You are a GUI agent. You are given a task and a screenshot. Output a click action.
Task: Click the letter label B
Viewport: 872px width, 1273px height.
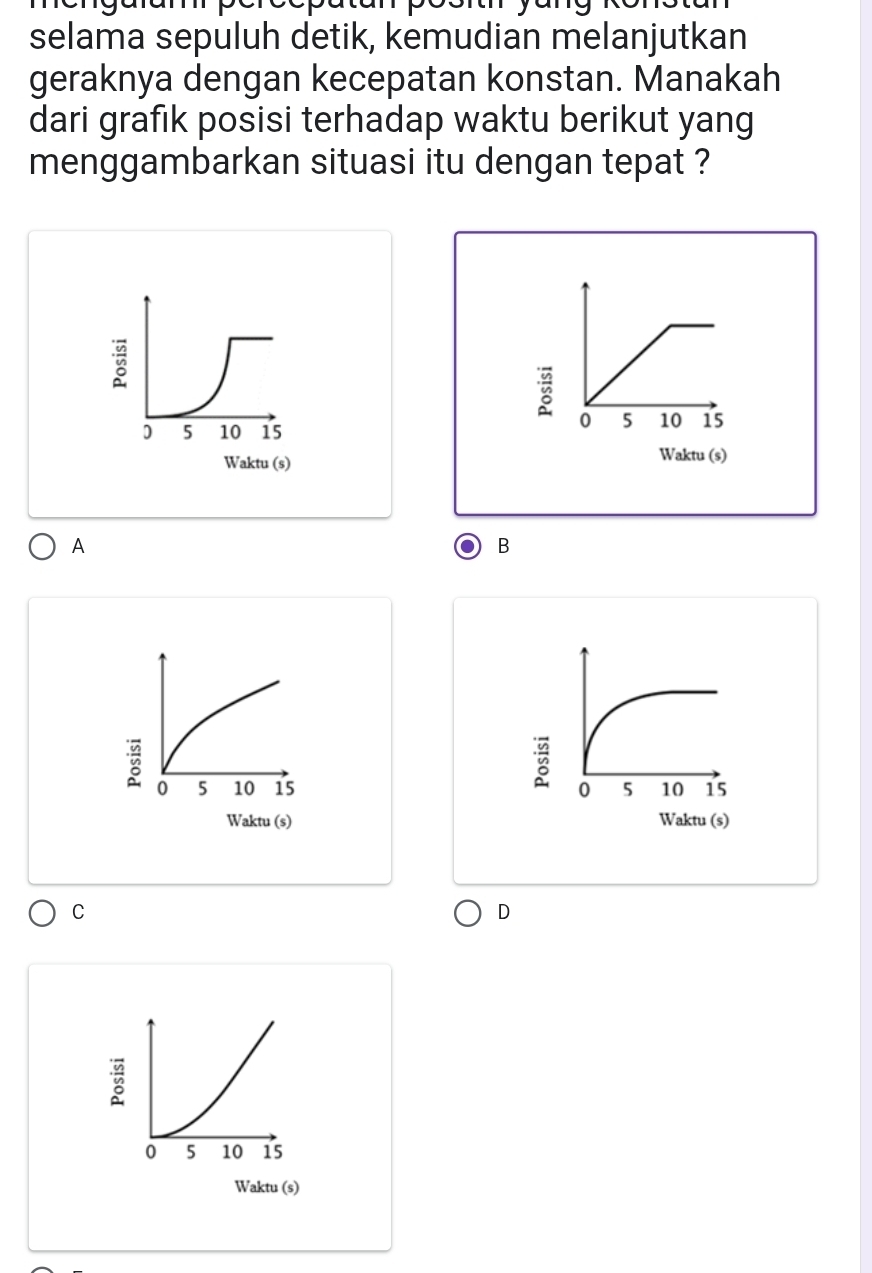click(x=504, y=547)
